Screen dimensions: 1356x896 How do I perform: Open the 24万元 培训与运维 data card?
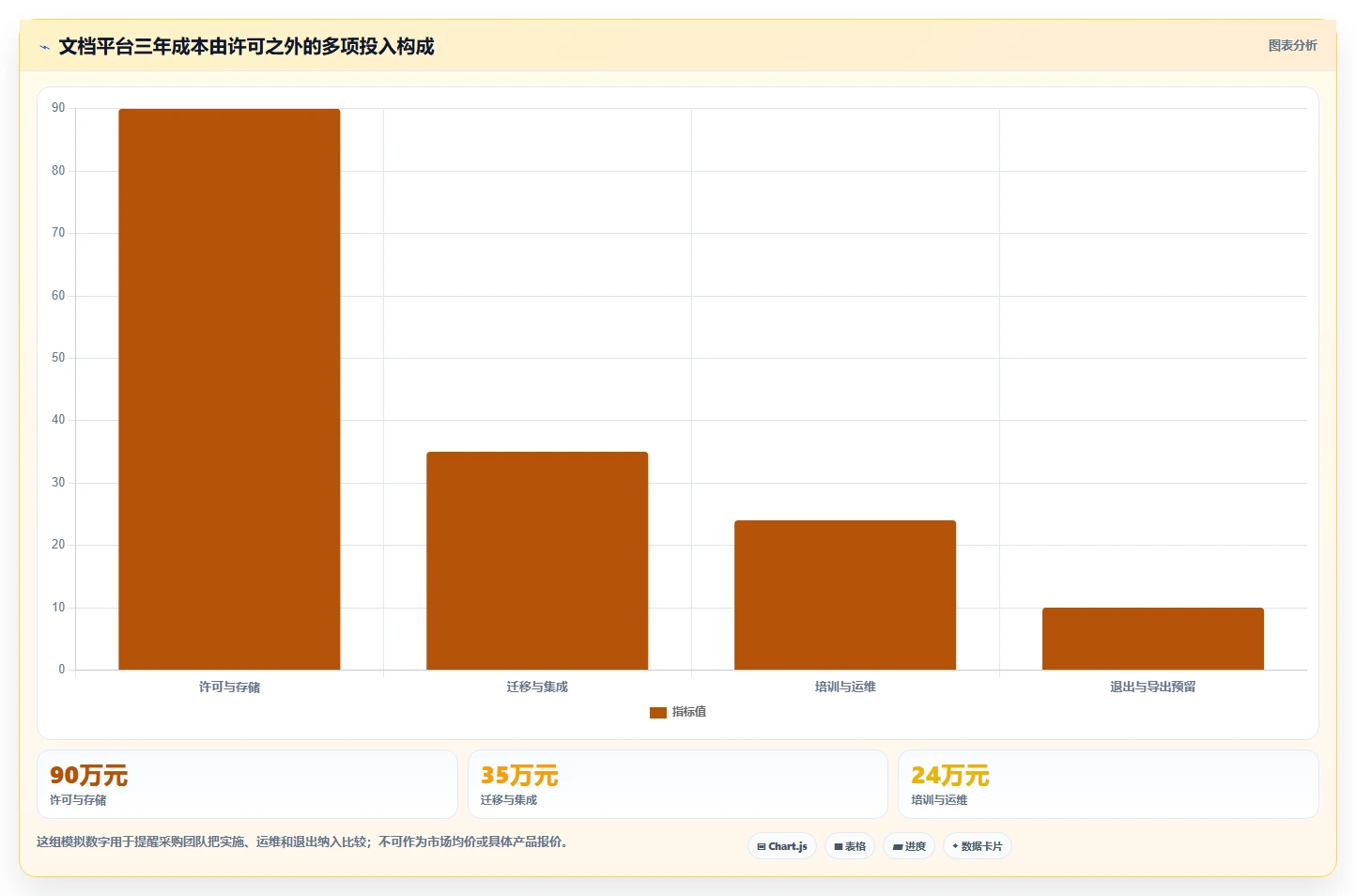pyautogui.click(x=1108, y=784)
